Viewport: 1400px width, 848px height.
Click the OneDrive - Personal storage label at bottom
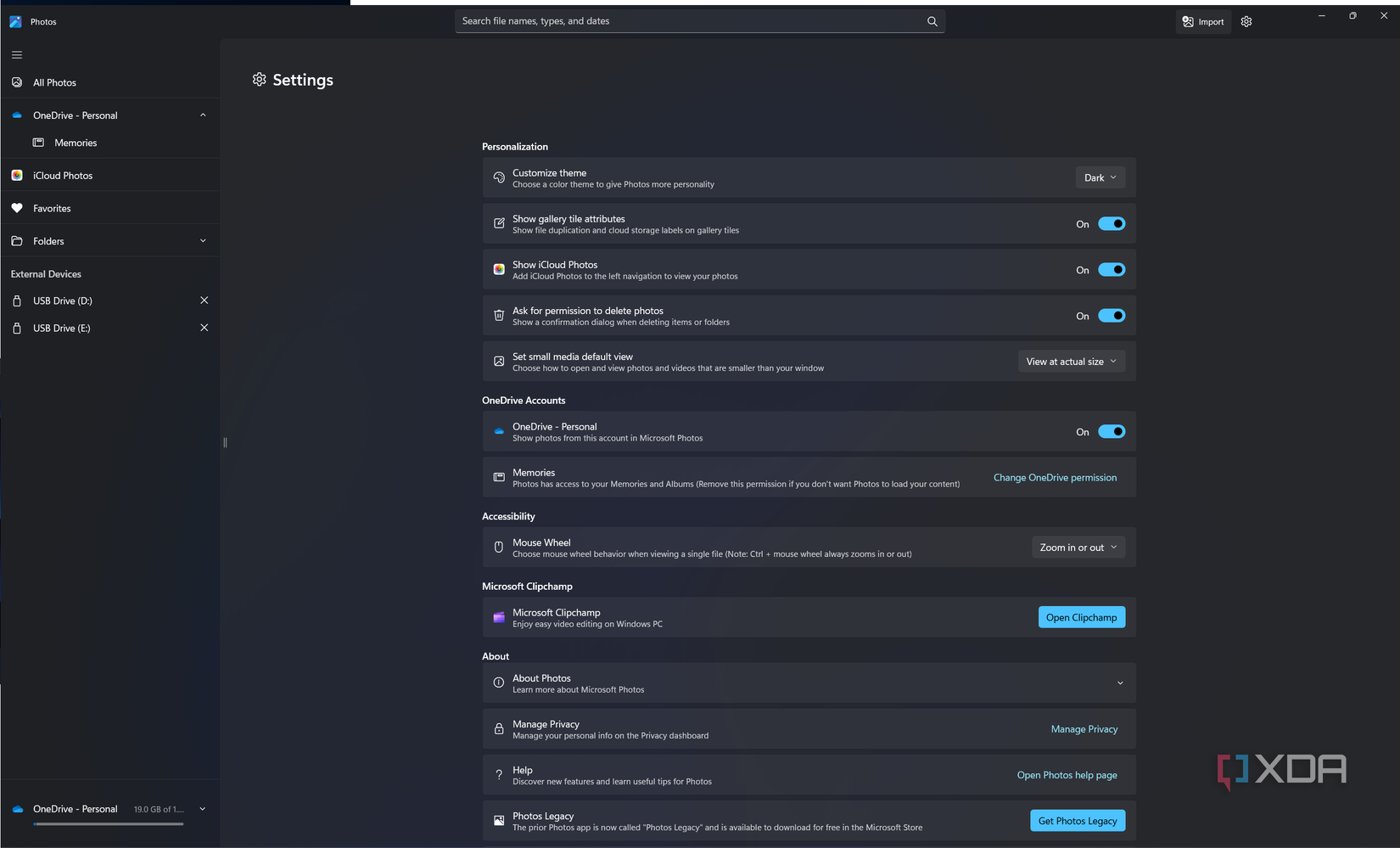click(76, 809)
